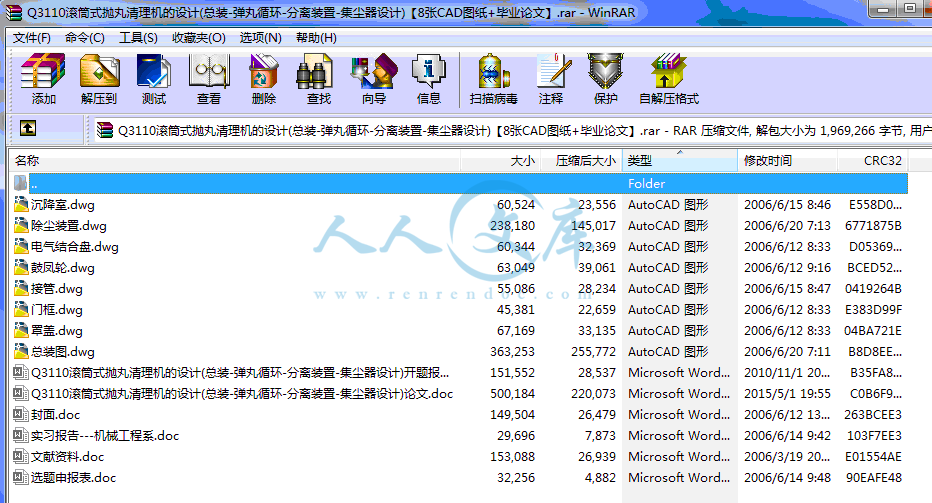Go up one folder level button
Viewport: 932px width, 503px height.
(x=28, y=128)
